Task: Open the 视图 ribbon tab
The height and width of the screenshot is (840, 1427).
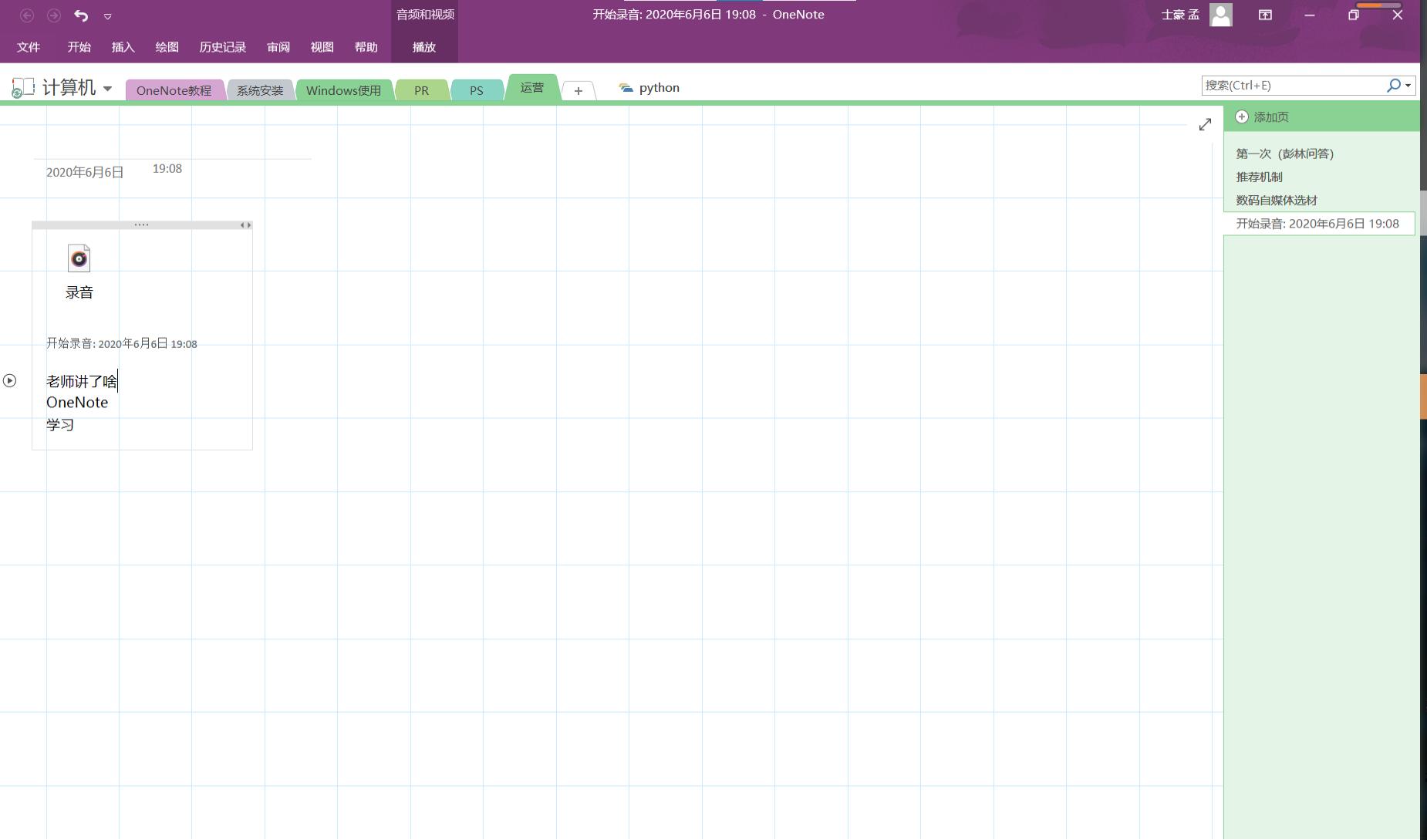Action: pyautogui.click(x=322, y=47)
